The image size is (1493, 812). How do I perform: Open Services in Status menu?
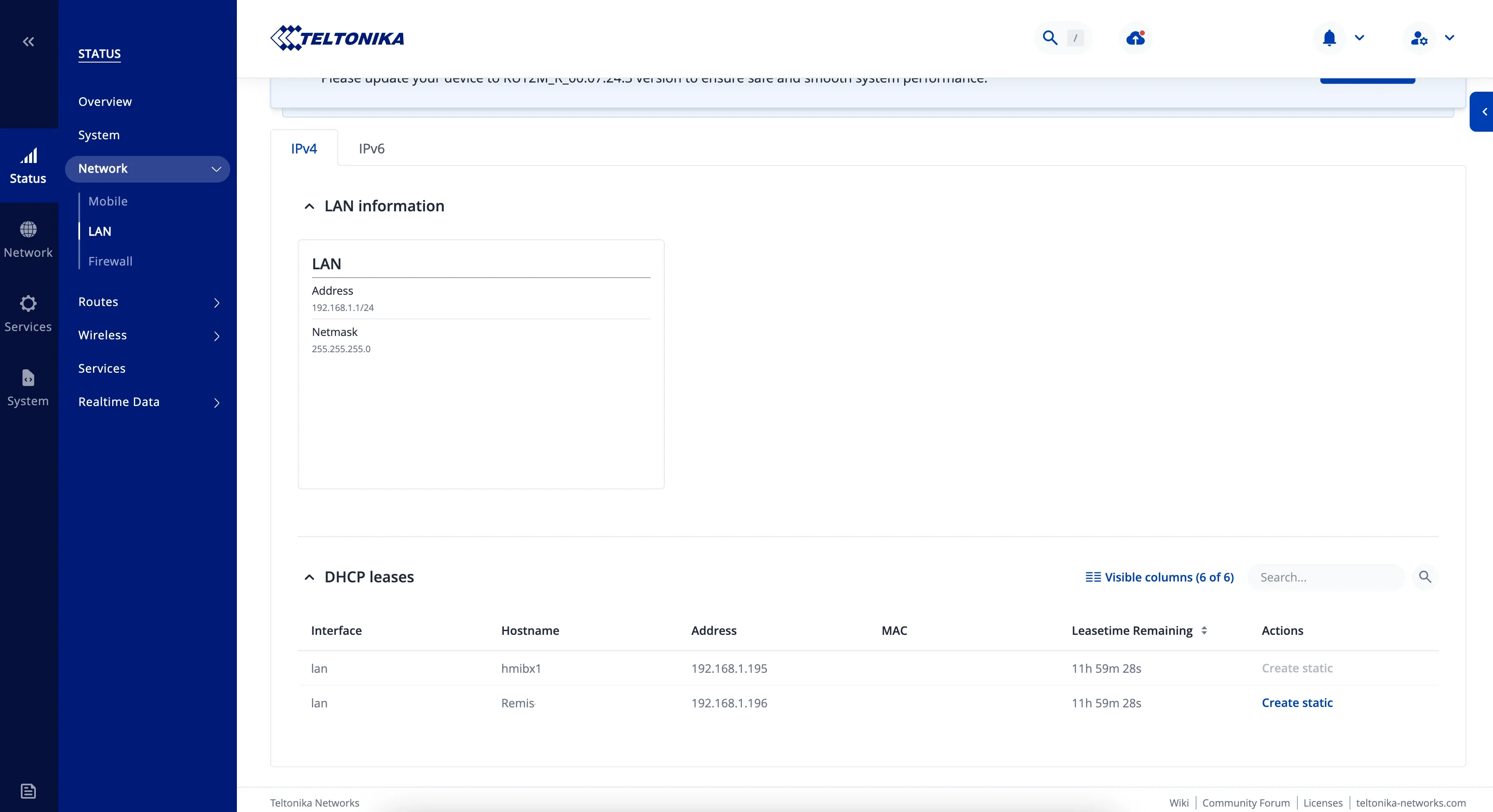click(102, 368)
